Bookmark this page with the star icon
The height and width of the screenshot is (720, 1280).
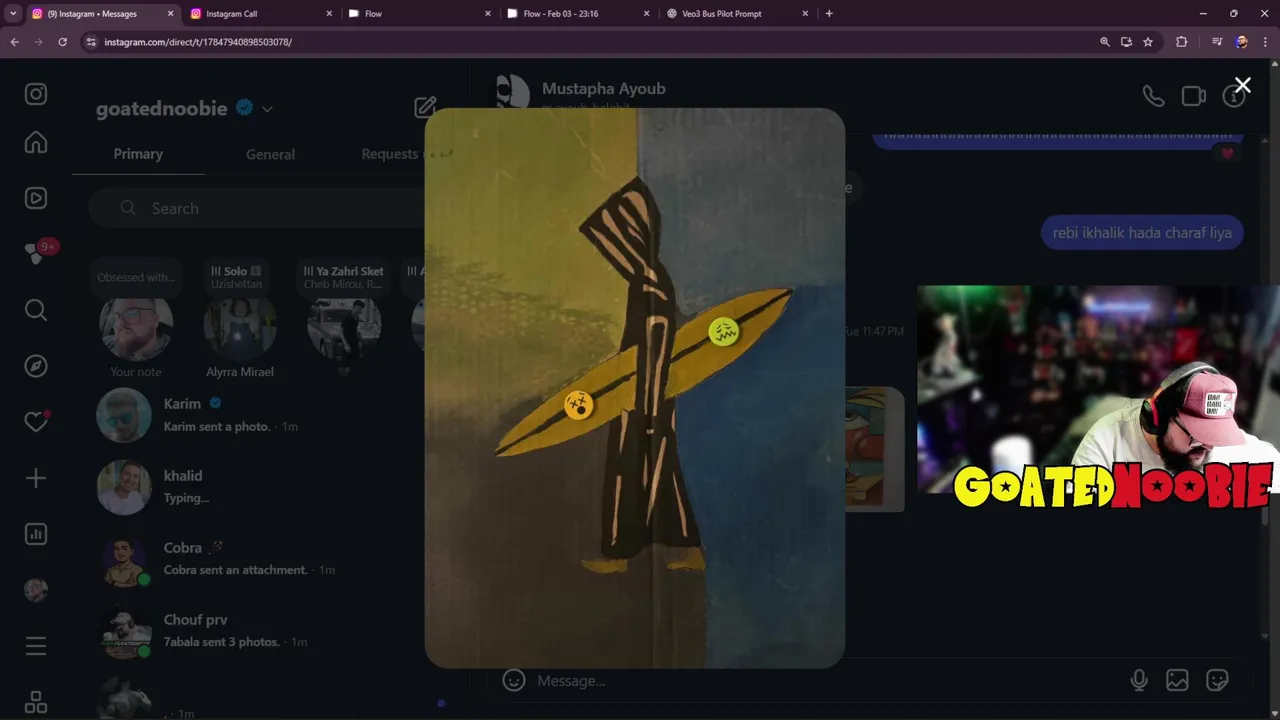(x=1148, y=42)
